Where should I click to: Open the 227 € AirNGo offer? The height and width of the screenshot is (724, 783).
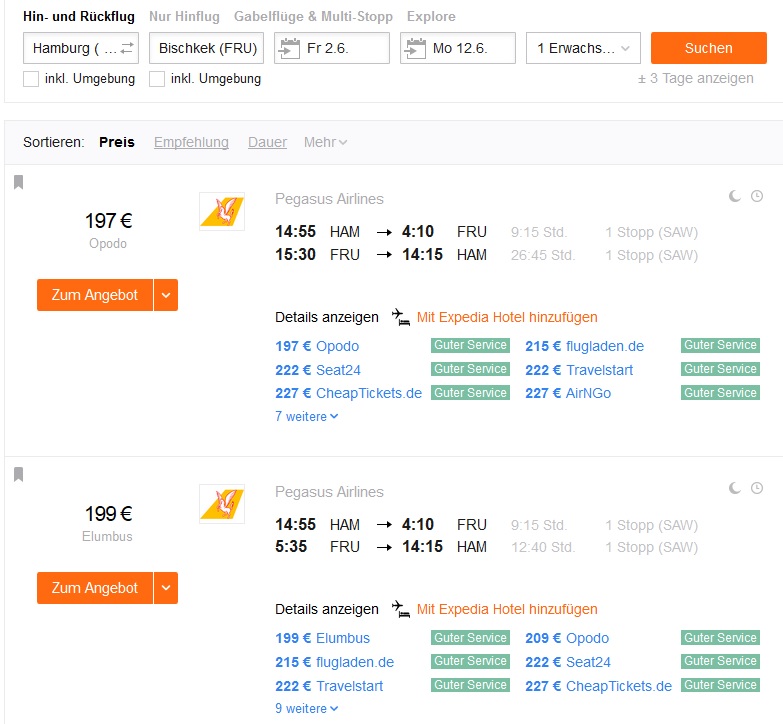568,393
